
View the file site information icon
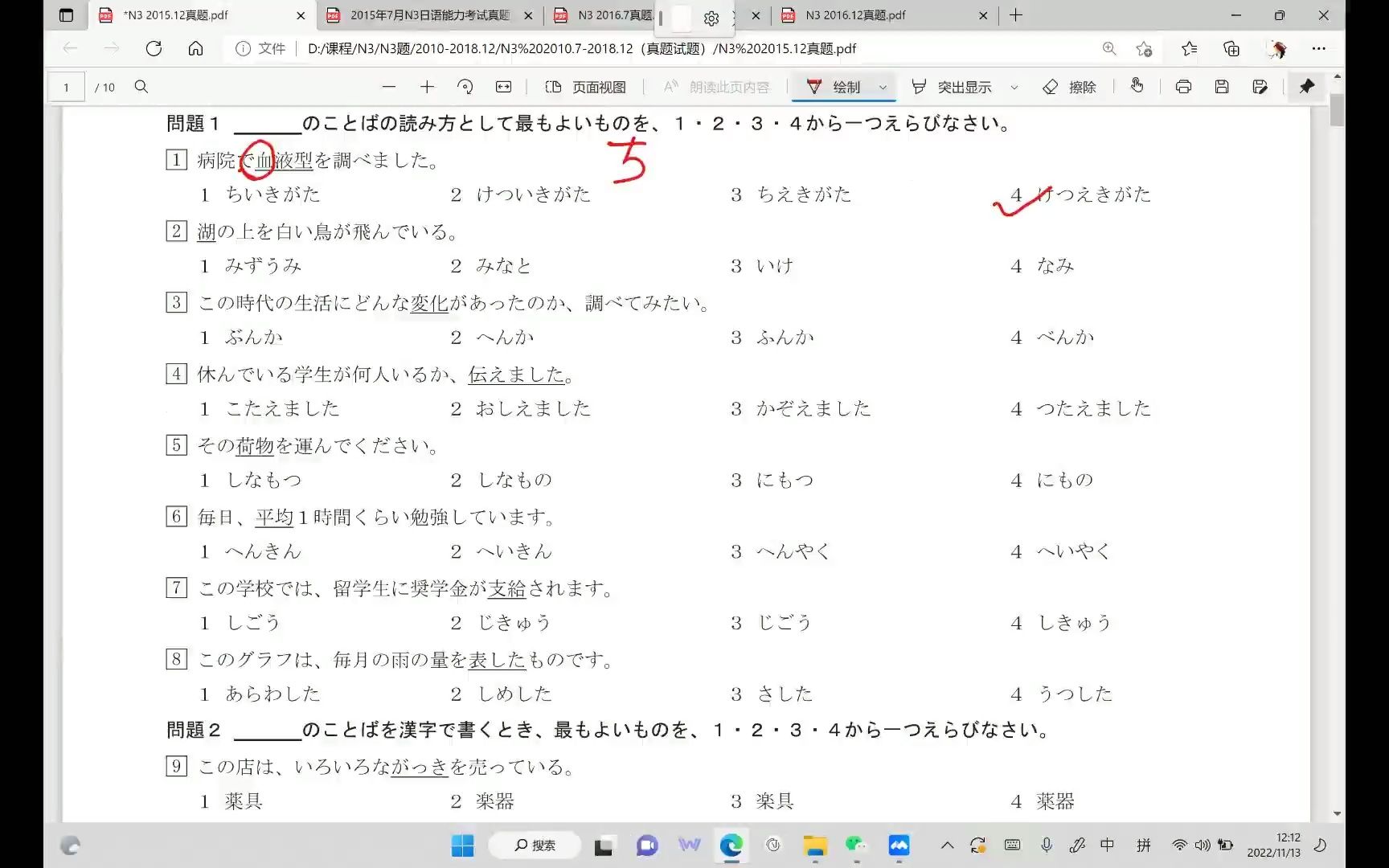[x=243, y=49]
